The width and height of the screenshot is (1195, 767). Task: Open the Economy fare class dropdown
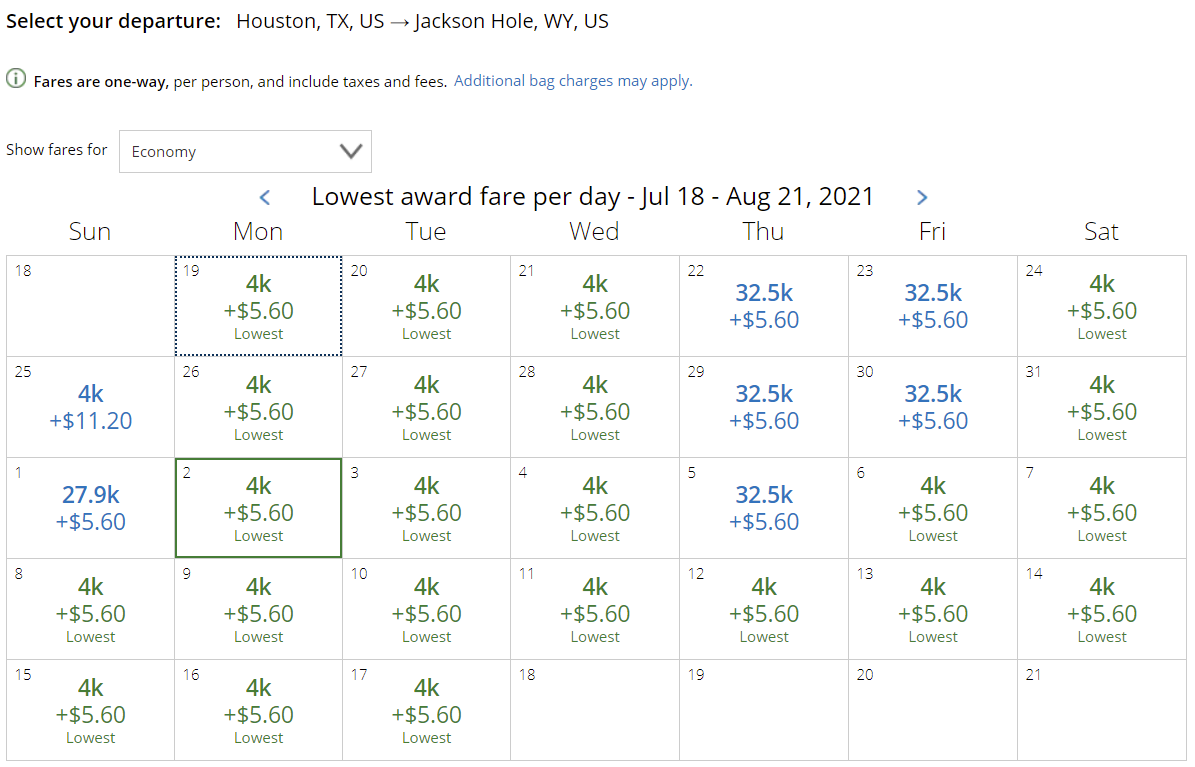[x=245, y=151]
